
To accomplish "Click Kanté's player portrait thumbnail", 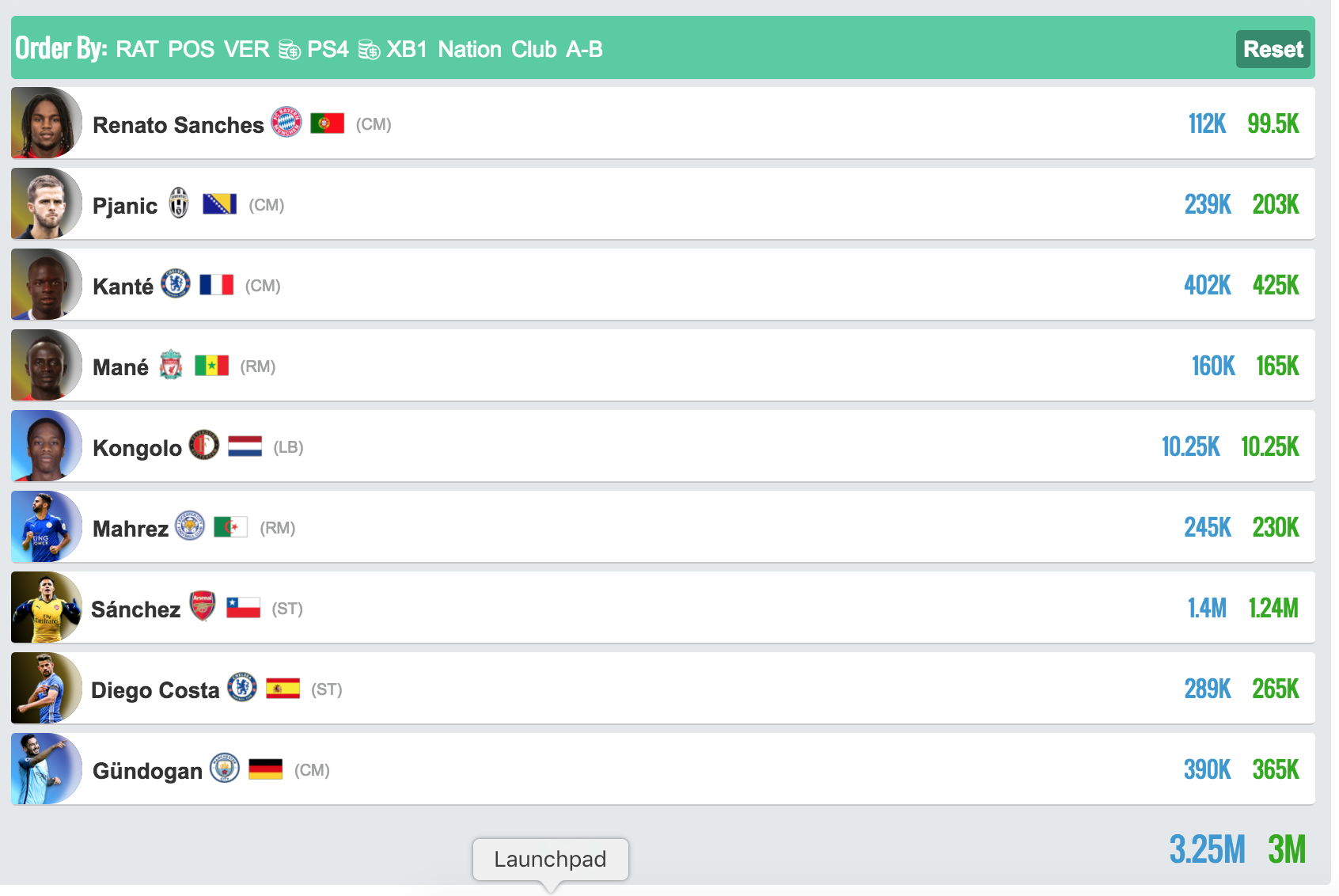I will (46, 285).
